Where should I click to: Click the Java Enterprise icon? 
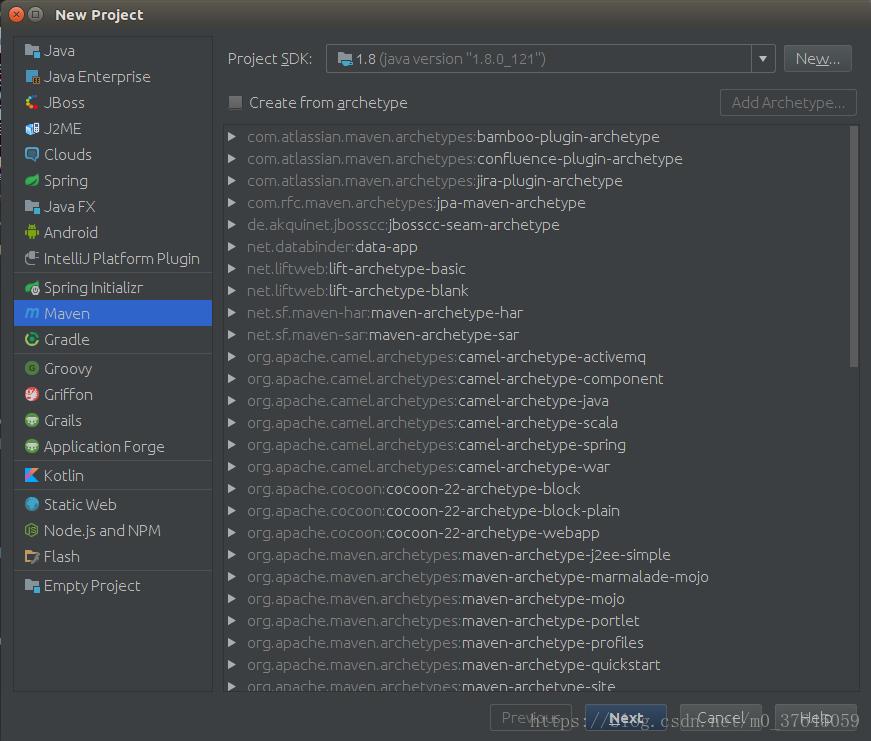pos(32,77)
